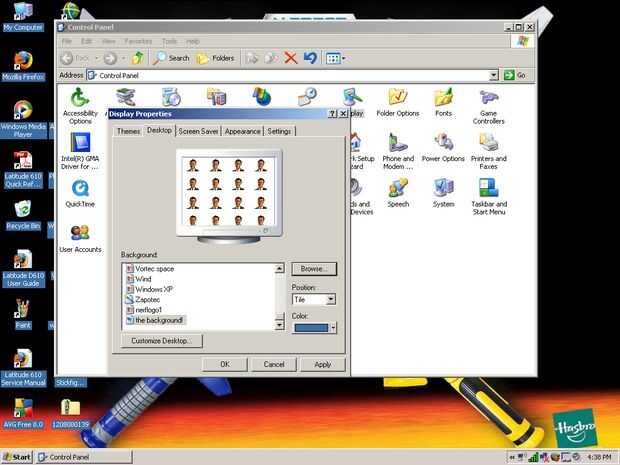The image size is (620, 465).
Task: Open Intel(R) GMA Driver icon
Action: (x=80, y=151)
